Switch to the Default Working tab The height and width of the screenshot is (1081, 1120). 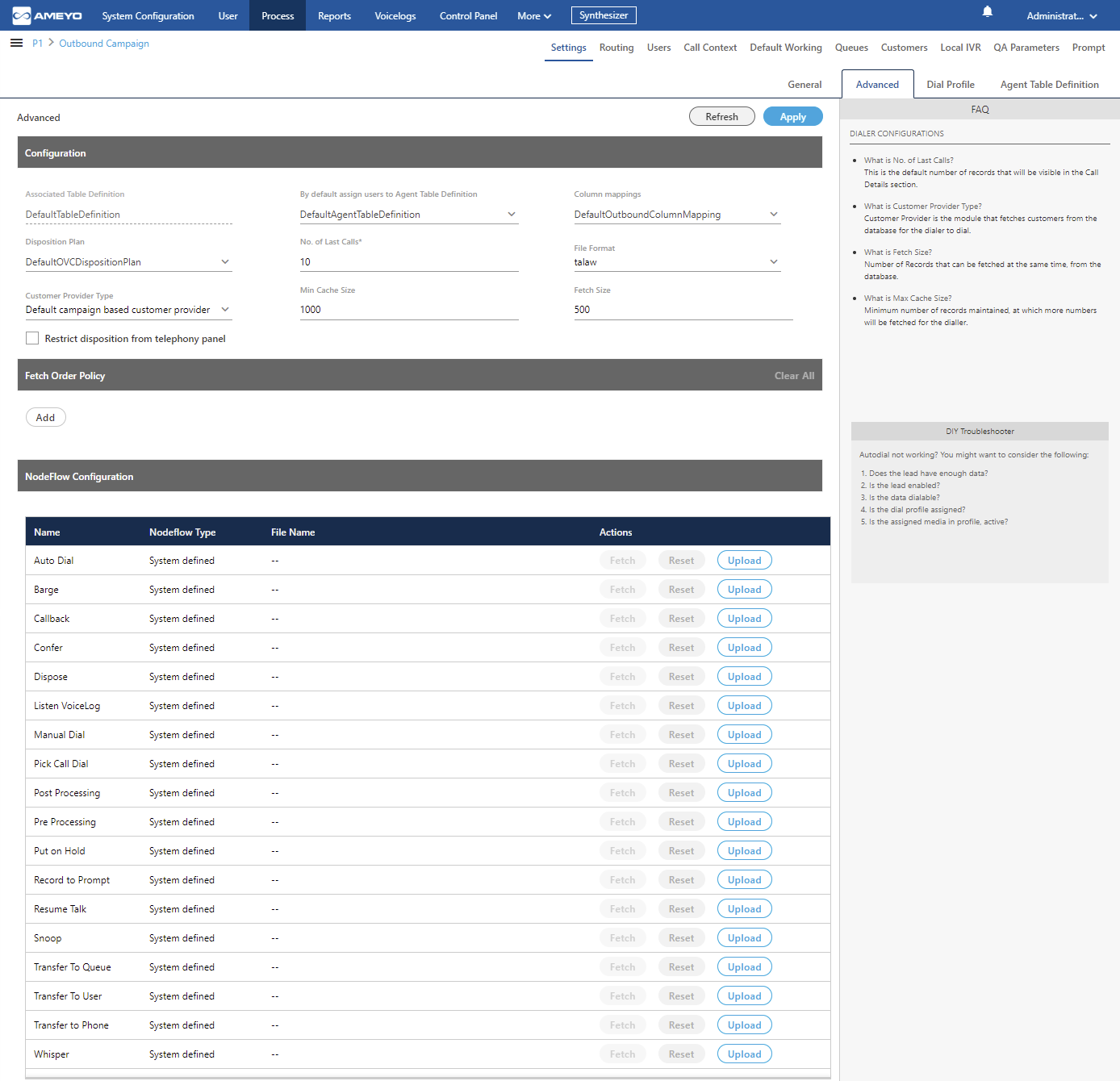click(x=786, y=48)
